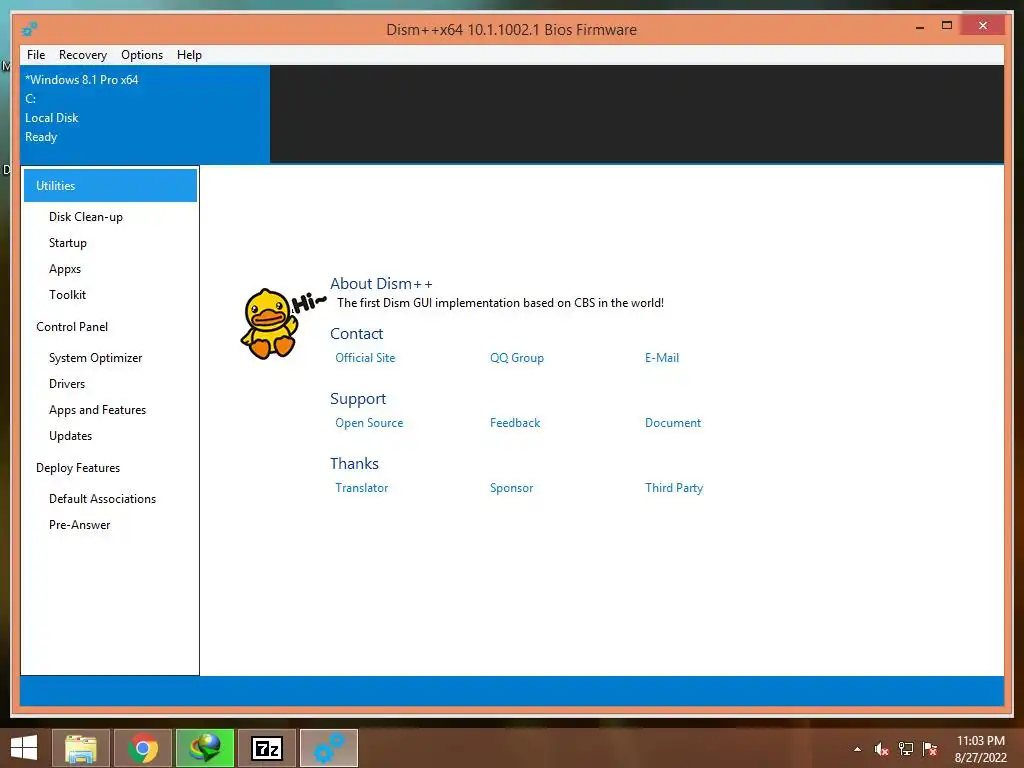Open Apps and Features in sidebar

coord(97,410)
